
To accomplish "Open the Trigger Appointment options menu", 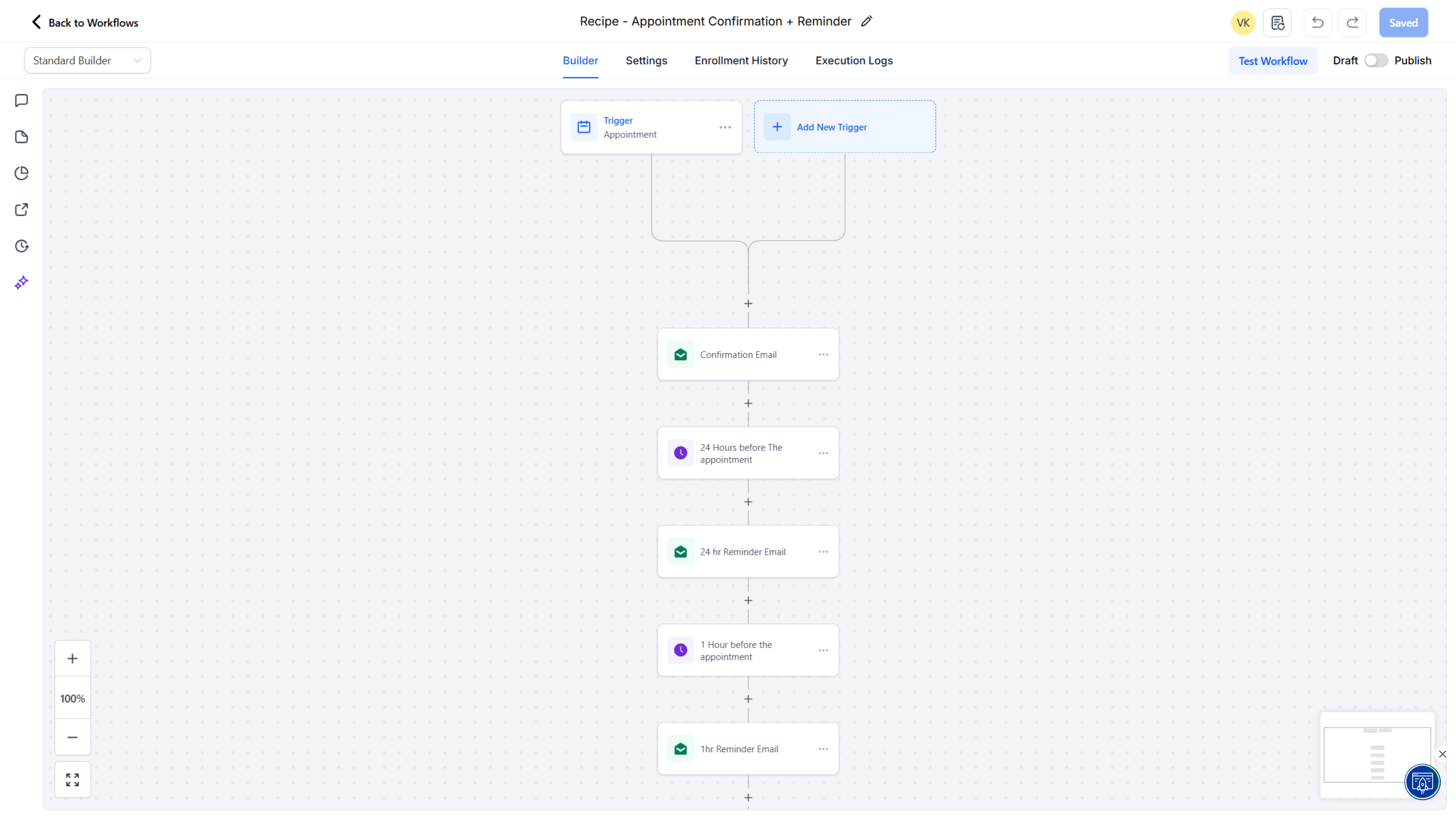I will coord(725,127).
